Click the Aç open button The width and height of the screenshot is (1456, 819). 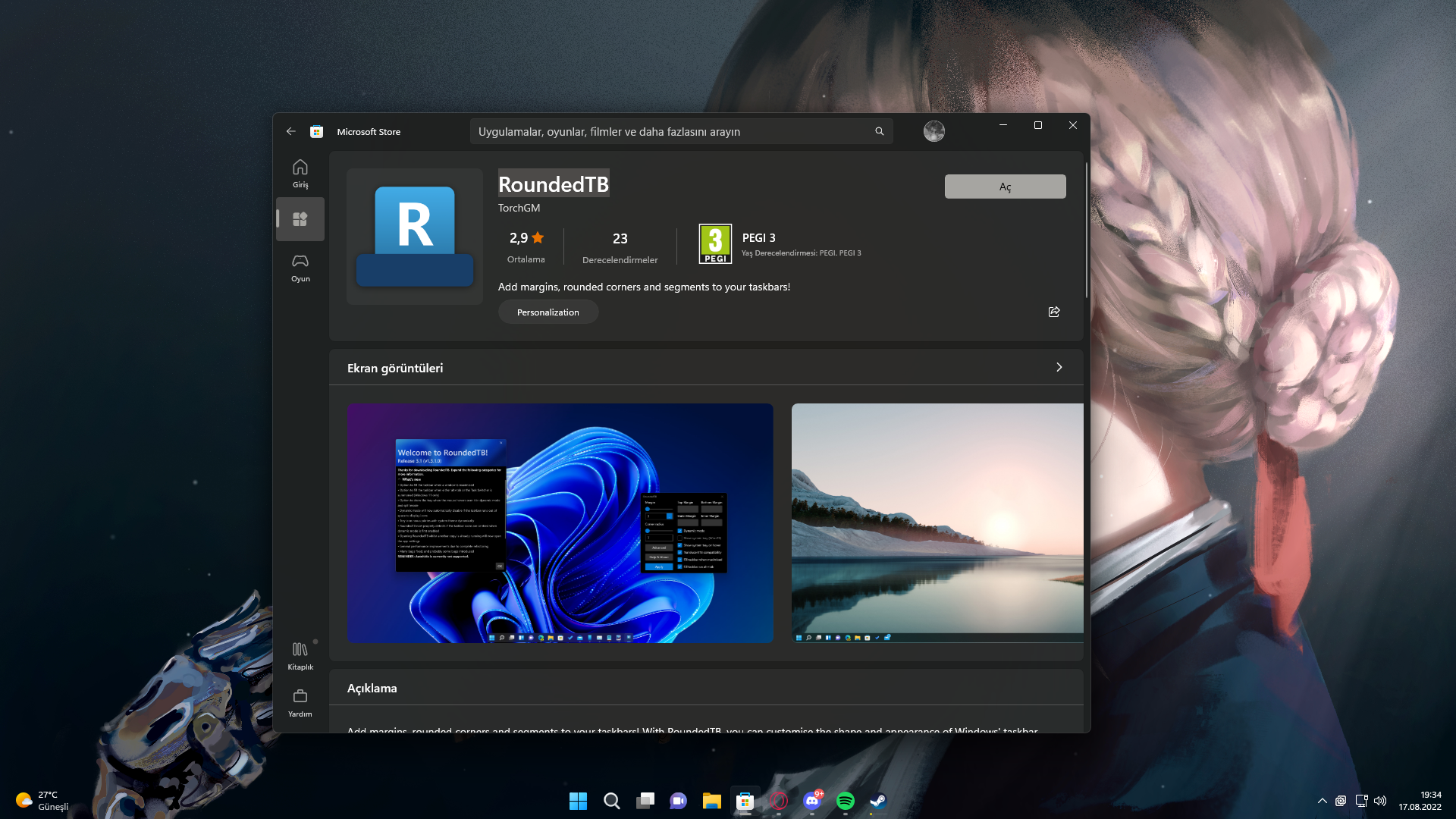click(1005, 187)
